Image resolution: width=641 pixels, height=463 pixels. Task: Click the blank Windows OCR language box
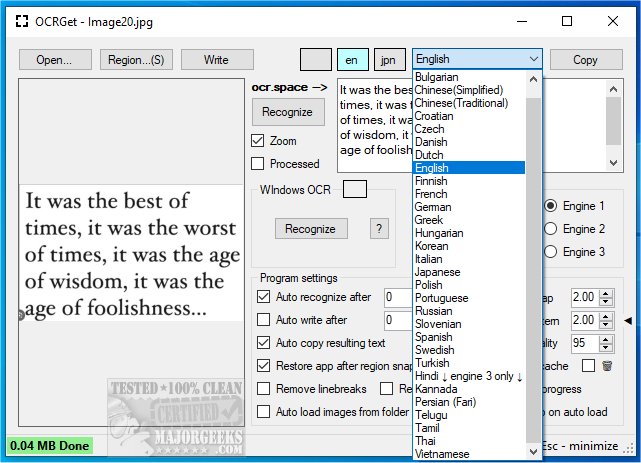coord(354,189)
